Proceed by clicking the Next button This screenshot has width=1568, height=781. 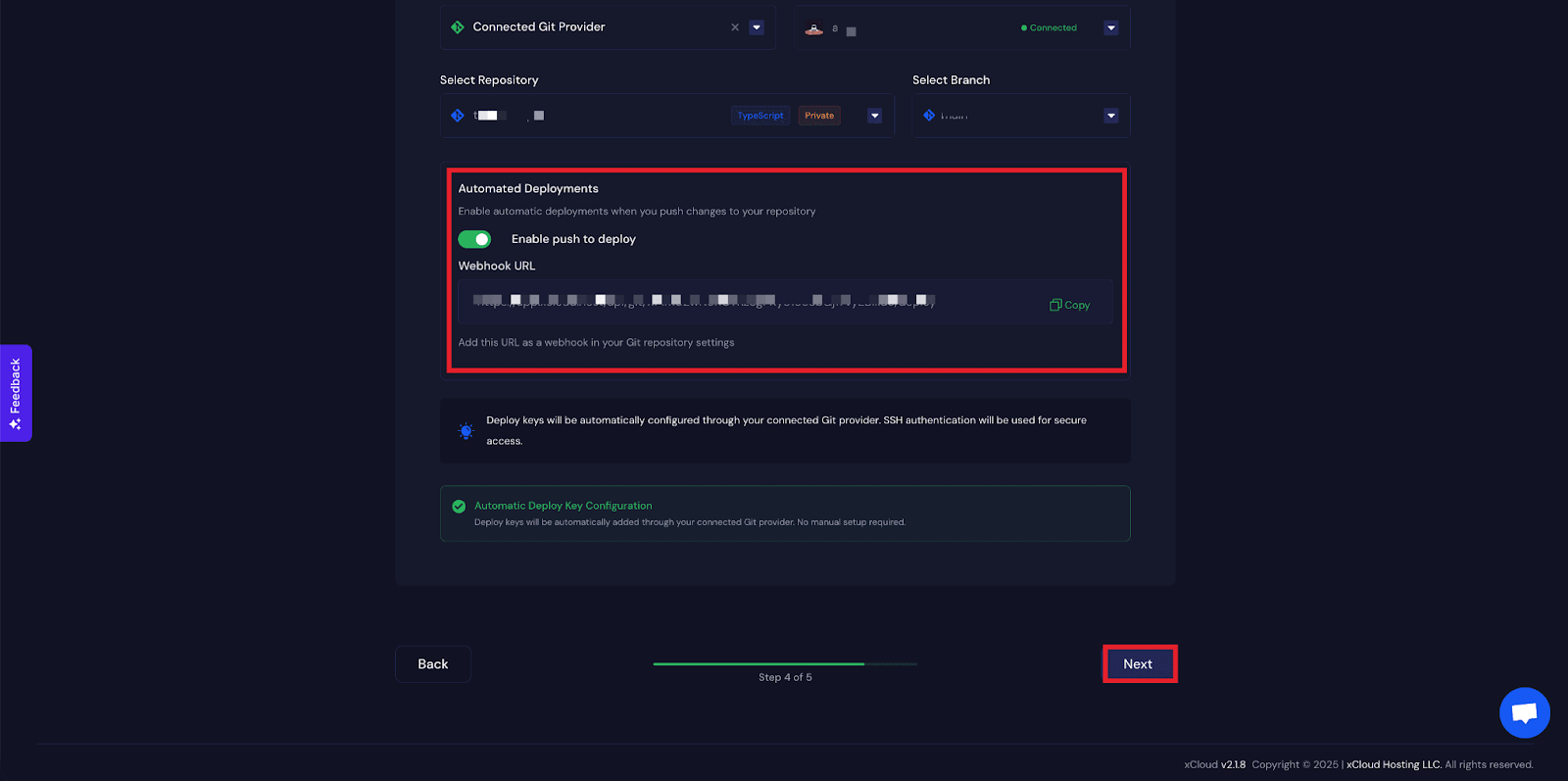1139,663
